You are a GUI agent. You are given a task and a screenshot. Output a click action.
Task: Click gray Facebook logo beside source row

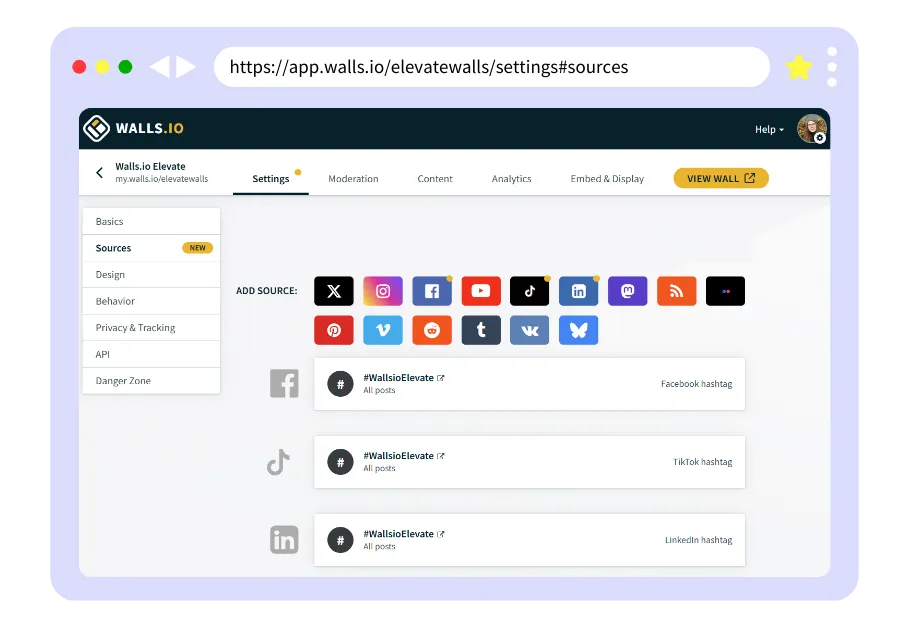284,383
